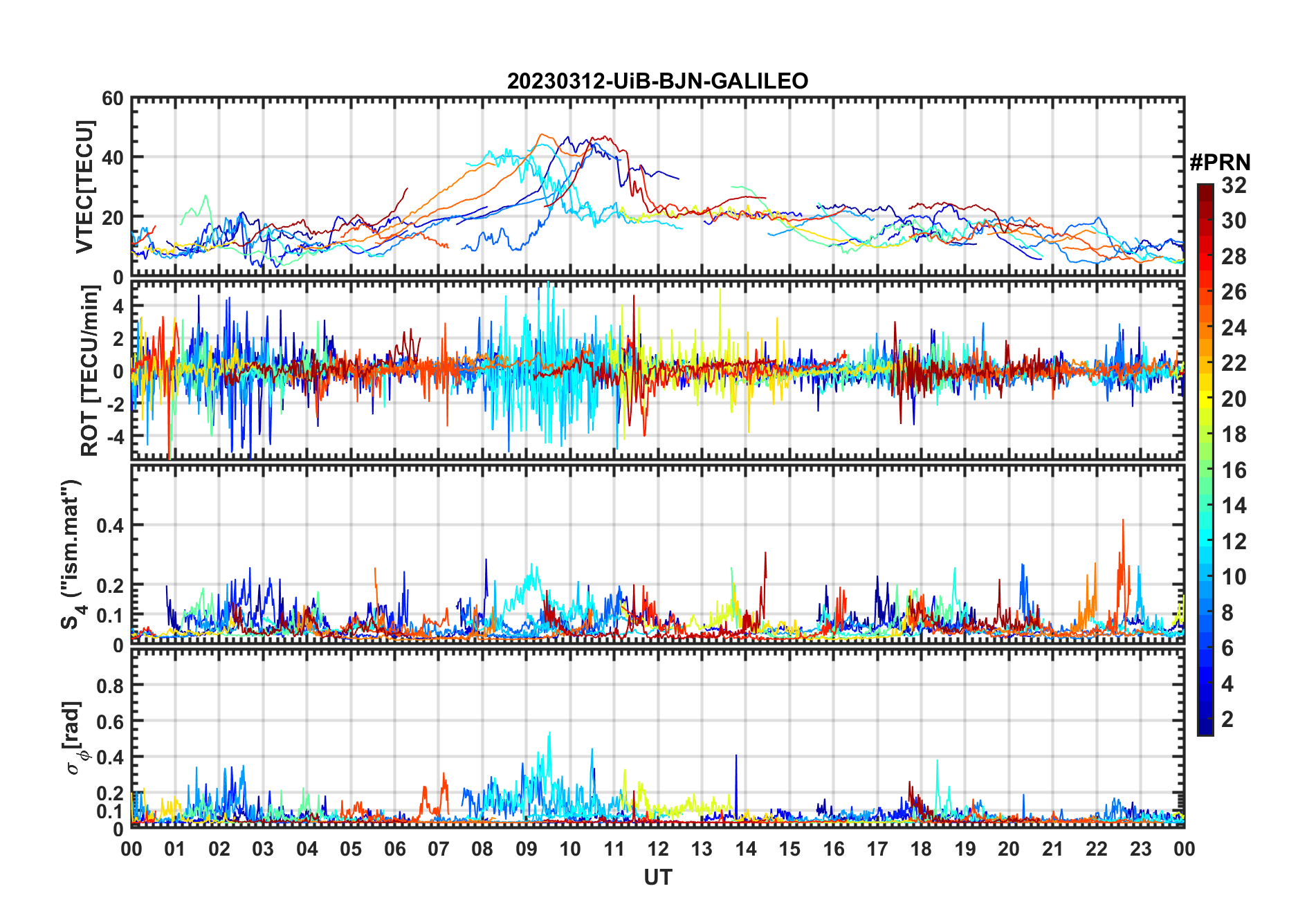Click x-axis hour label 19
This screenshot has height=920, width=1316.
965,849
